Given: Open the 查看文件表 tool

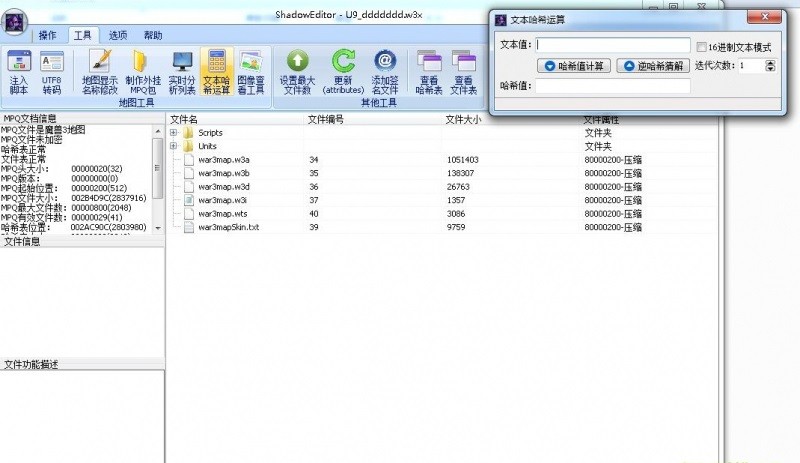Looking at the screenshot, I should tap(463, 72).
